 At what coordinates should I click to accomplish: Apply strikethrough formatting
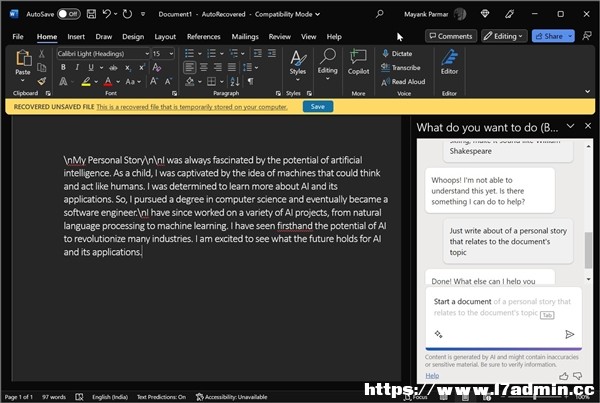[x=113, y=68]
